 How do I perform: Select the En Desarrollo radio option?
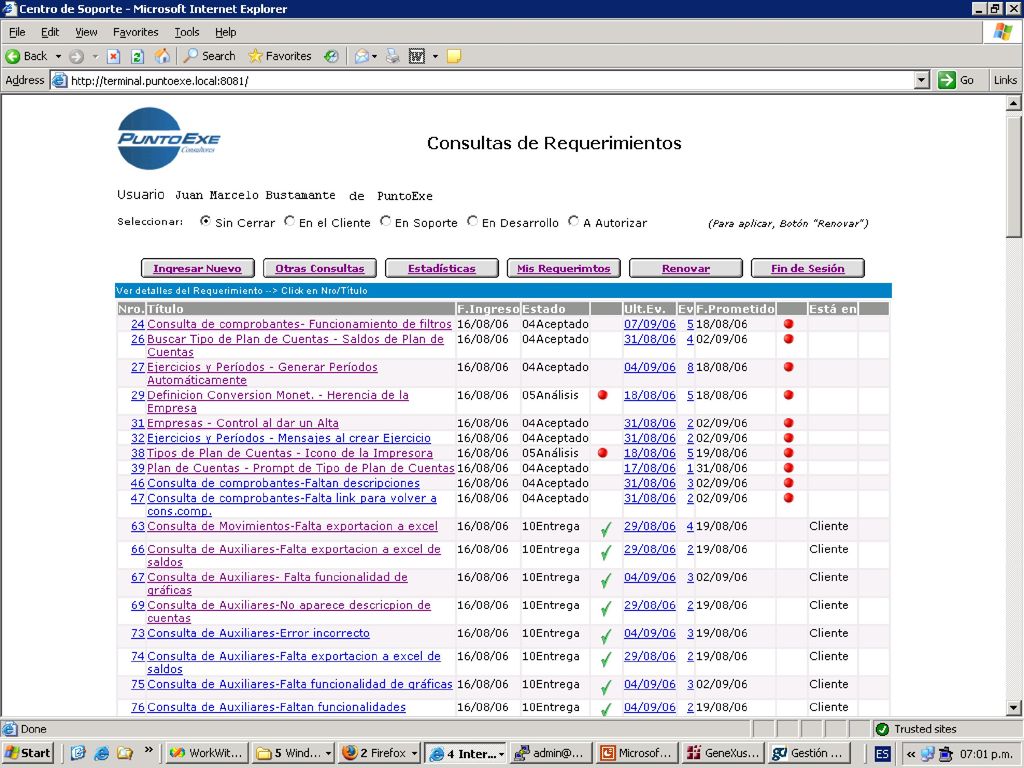pyautogui.click(x=472, y=221)
